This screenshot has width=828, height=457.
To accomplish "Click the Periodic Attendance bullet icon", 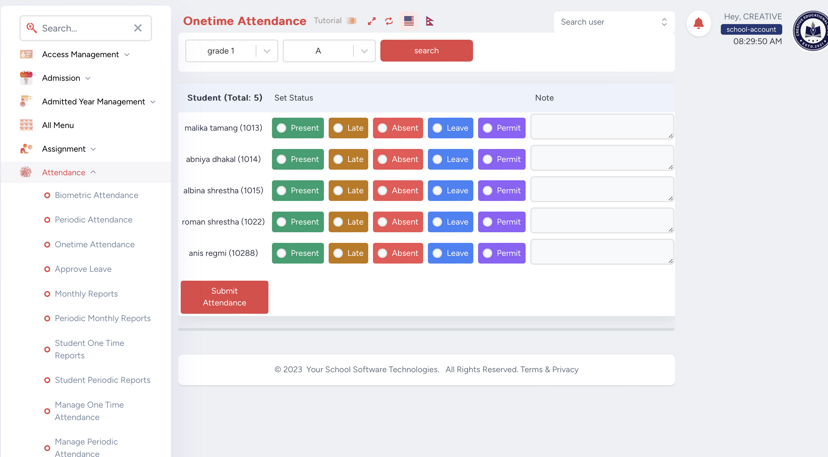I will tap(47, 220).
